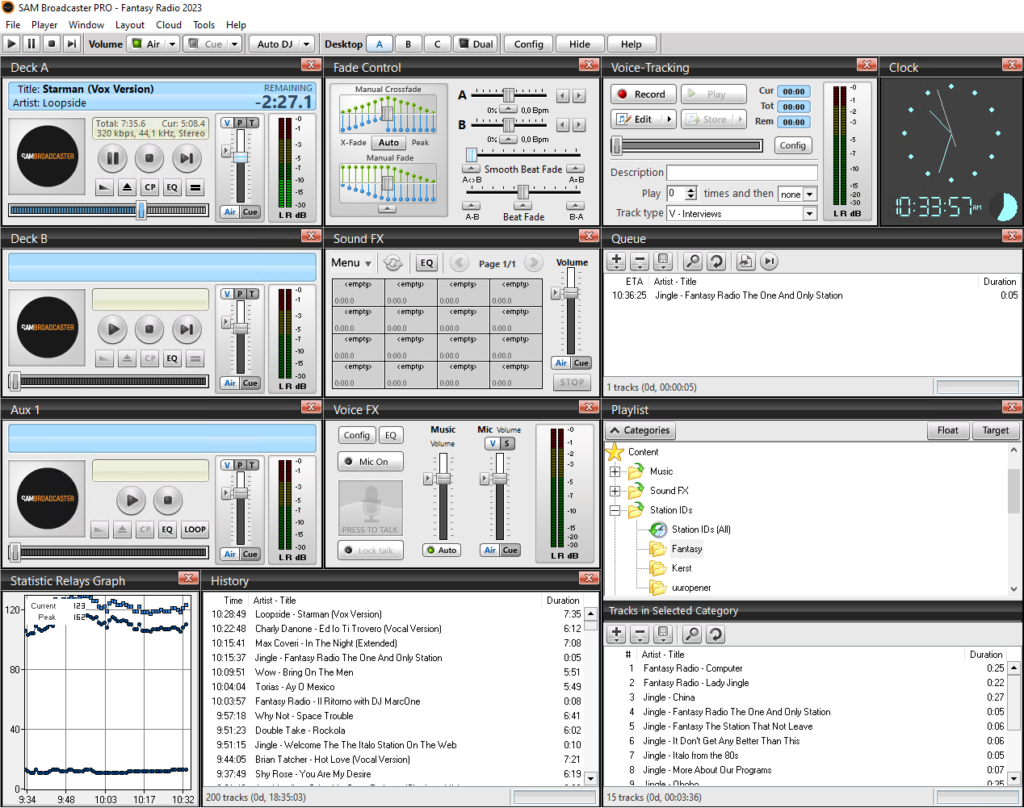Toggle the Dual desktop layout button
The height and width of the screenshot is (808, 1024).
[476, 44]
